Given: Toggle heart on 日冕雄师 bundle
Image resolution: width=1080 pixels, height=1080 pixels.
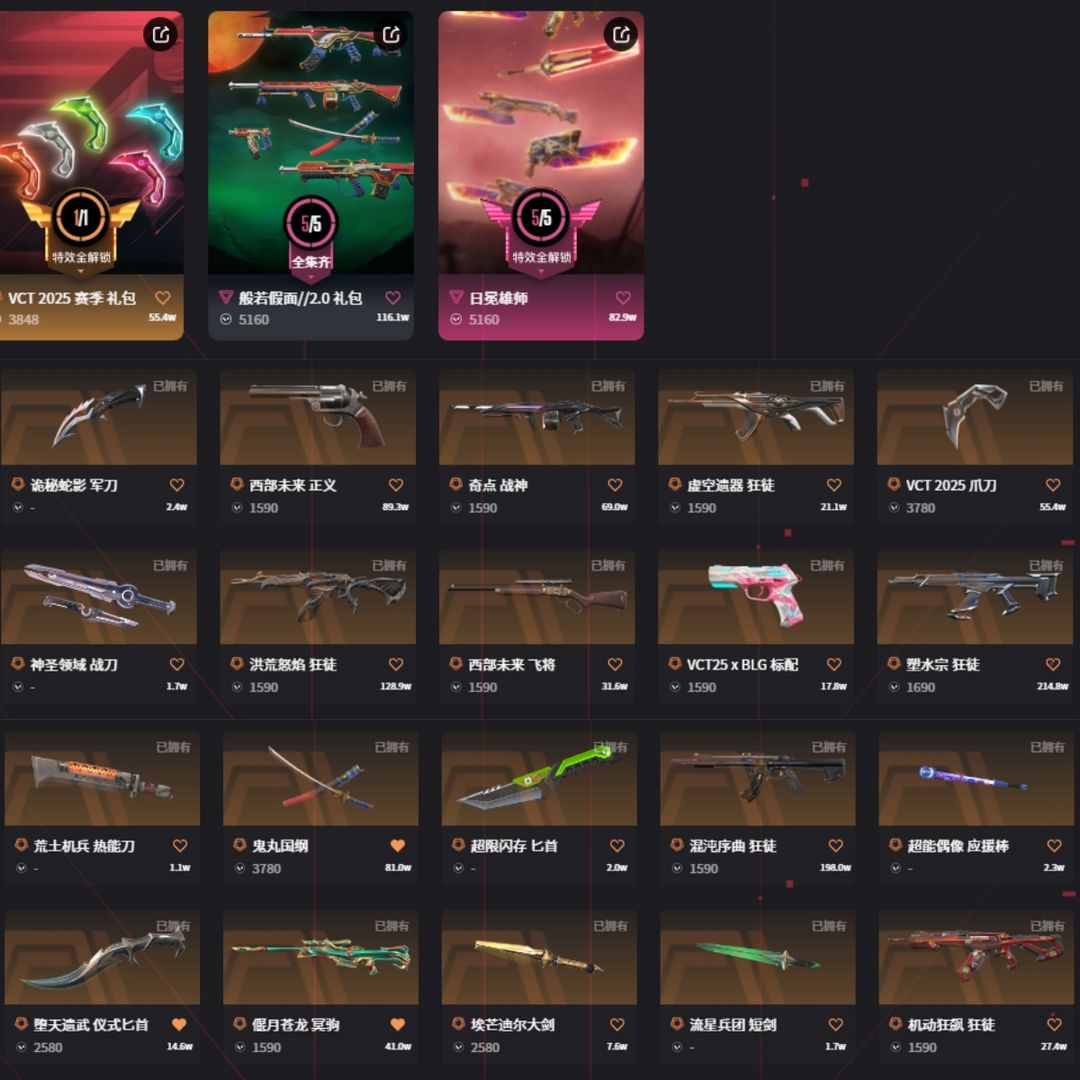Looking at the screenshot, I should point(623,298).
